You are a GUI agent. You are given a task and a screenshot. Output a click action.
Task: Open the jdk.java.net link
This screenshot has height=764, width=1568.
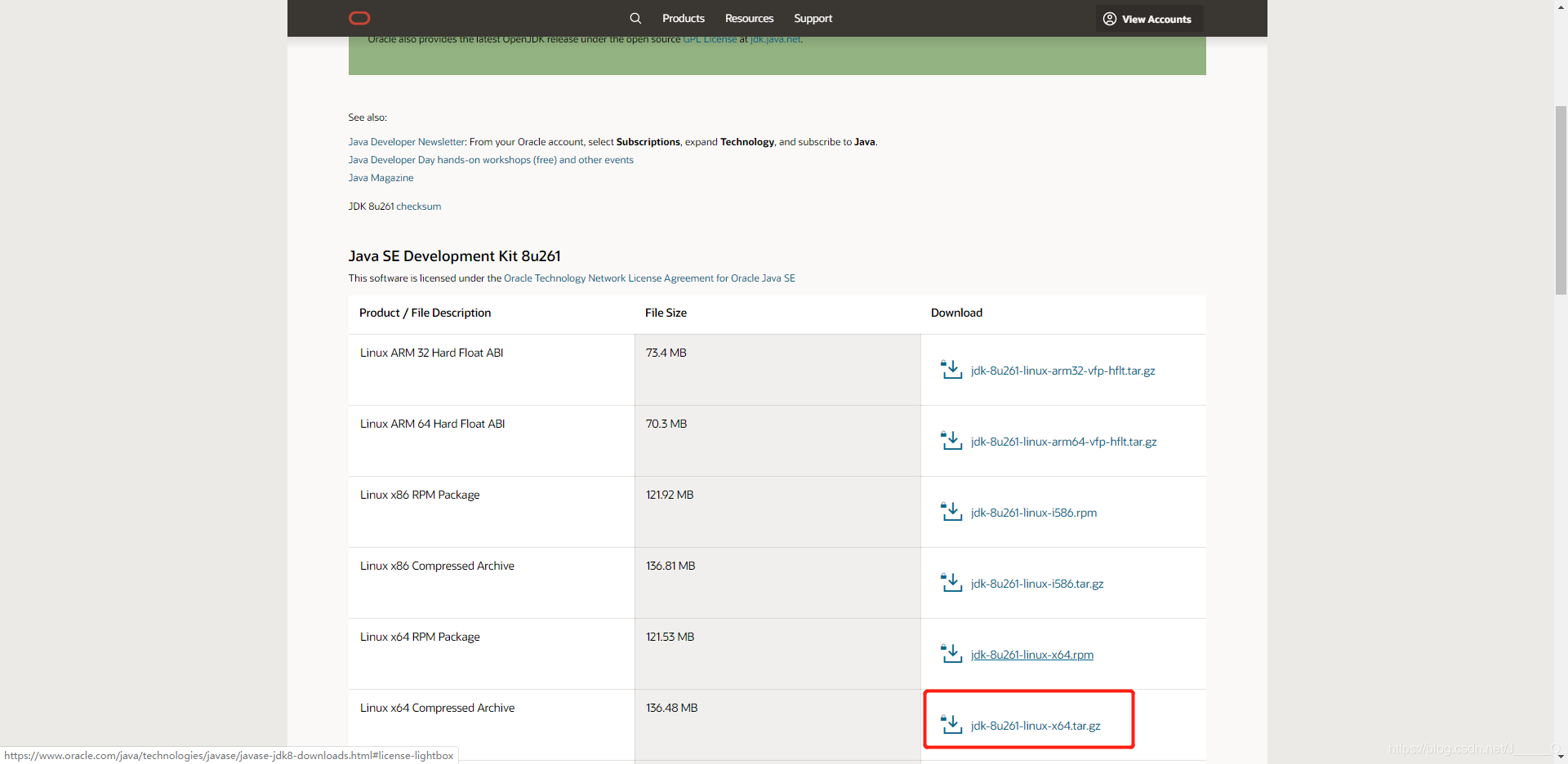(776, 39)
